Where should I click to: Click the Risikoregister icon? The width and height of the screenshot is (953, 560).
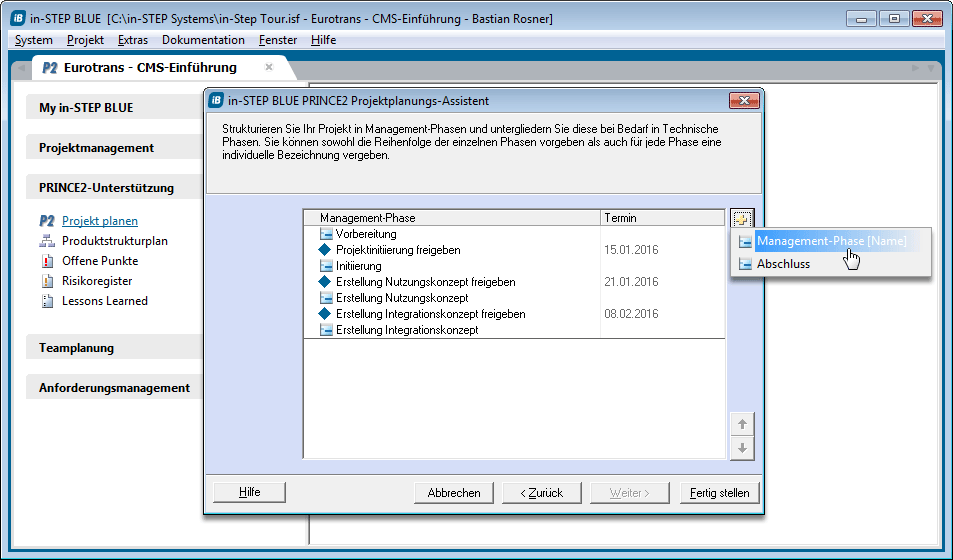(46, 281)
